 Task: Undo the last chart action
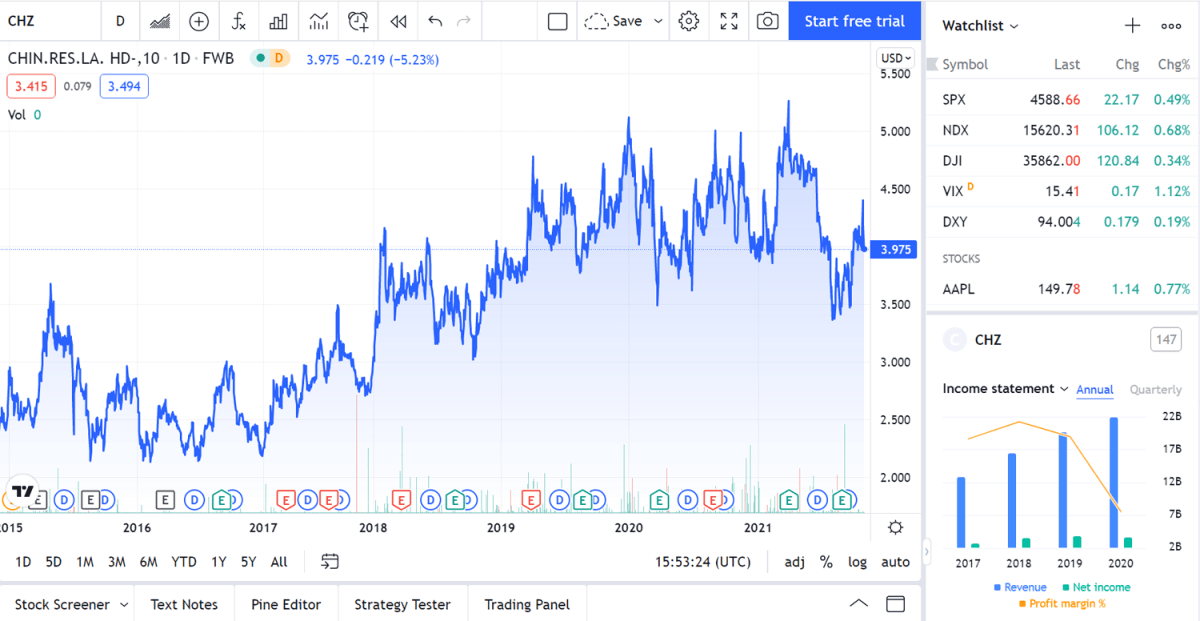click(x=435, y=21)
